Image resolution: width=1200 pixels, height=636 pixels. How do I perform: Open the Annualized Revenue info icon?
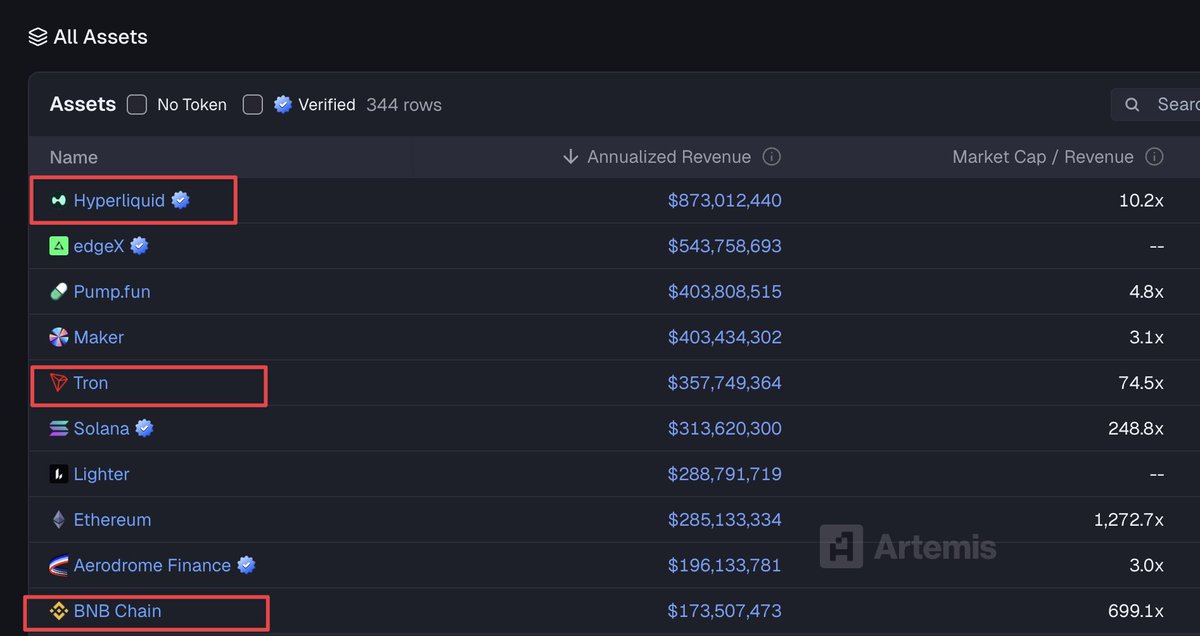click(772, 157)
